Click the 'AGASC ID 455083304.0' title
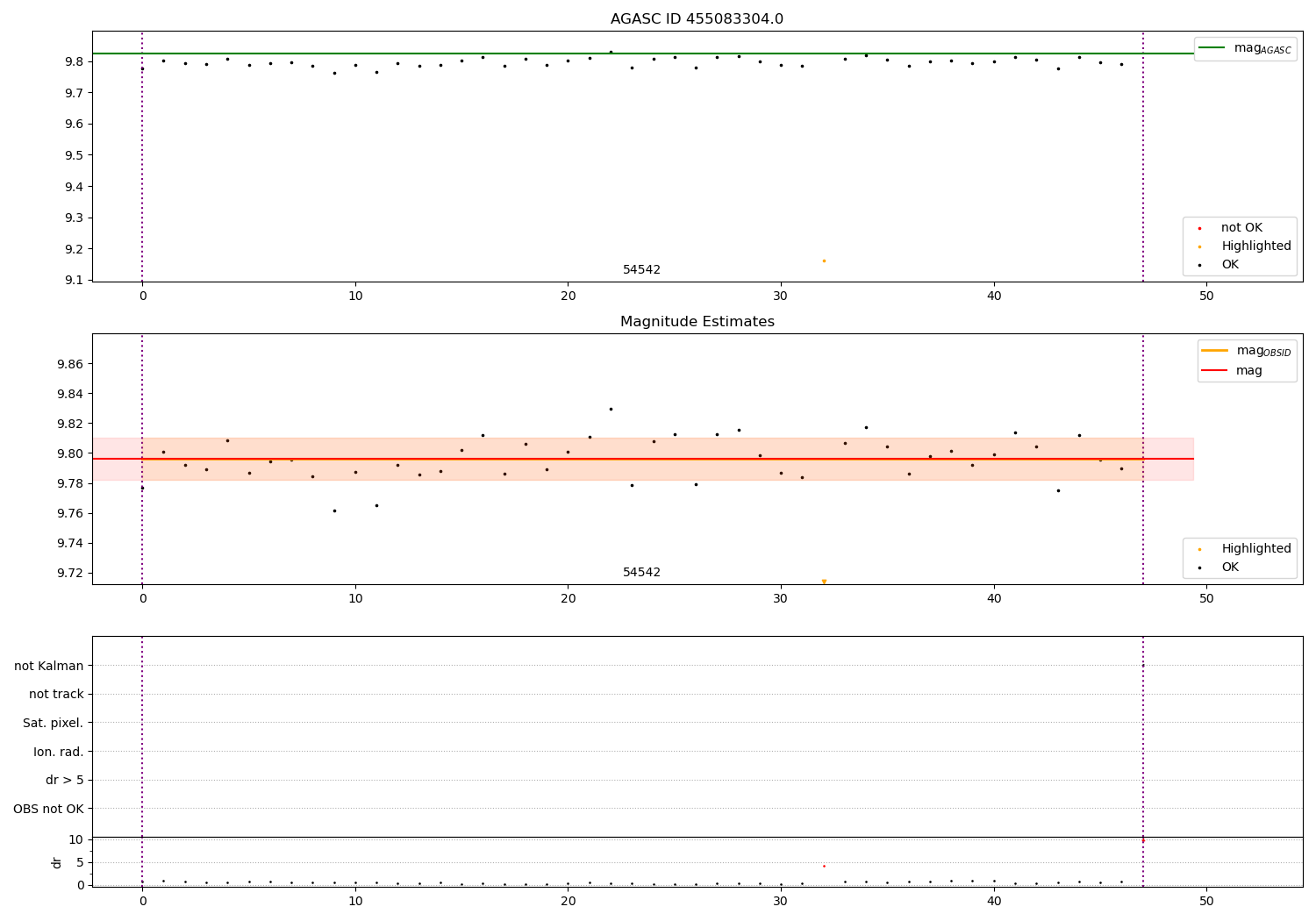The image size is (1316, 921). click(697, 19)
